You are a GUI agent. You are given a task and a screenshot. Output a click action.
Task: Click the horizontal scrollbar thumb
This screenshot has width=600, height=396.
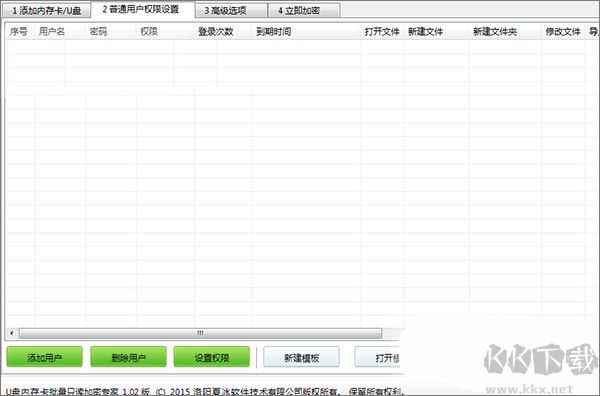pos(200,333)
